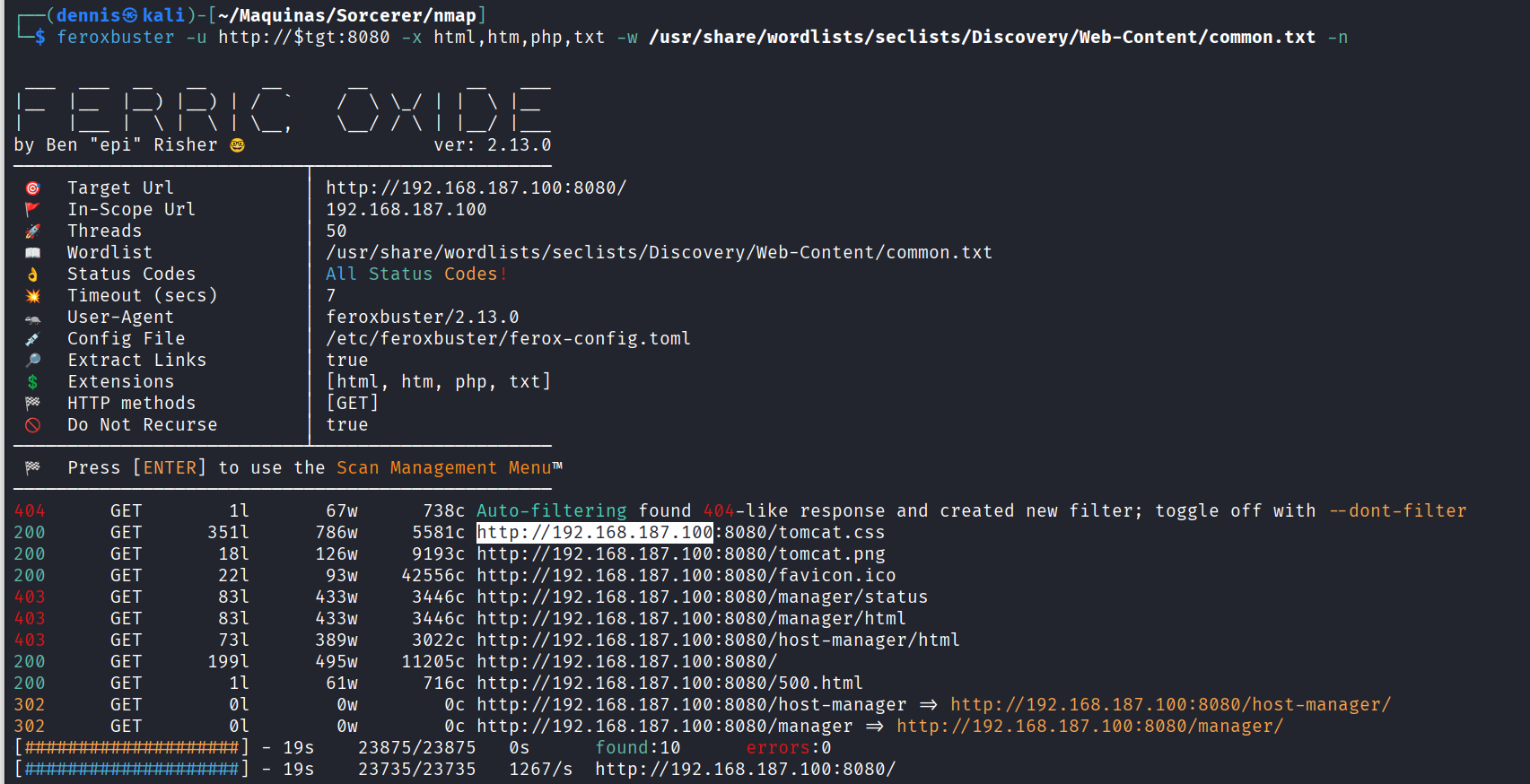Viewport: 1530px width, 784px height.
Task: Click the orange host-manager/ redirect URL
Action: click(1170, 705)
